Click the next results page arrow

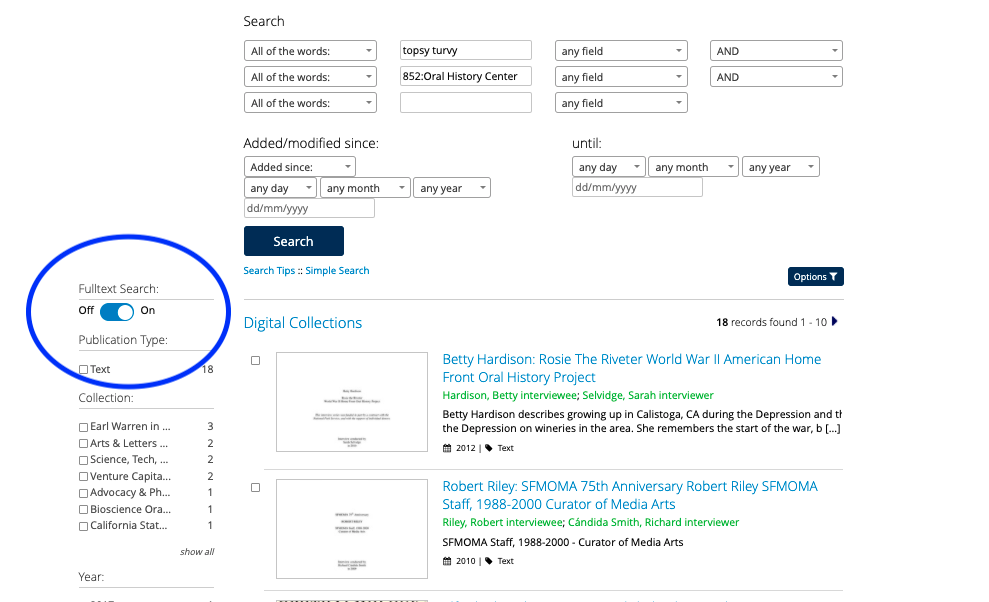[835, 322]
